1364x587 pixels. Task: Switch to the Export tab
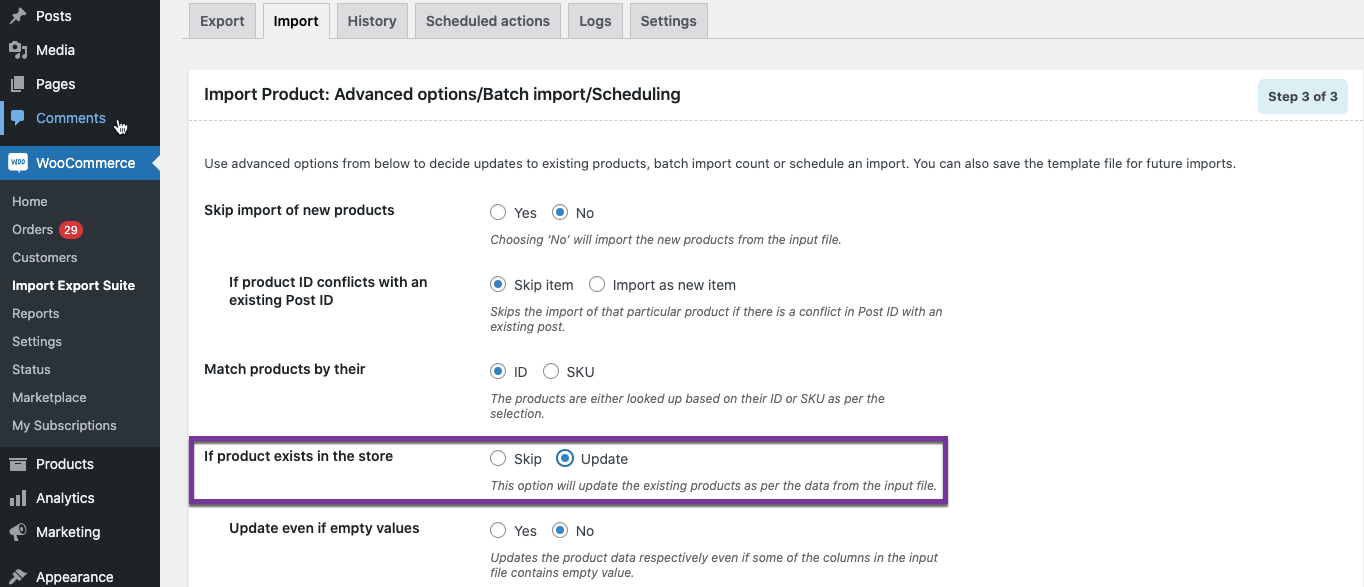click(222, 20)
